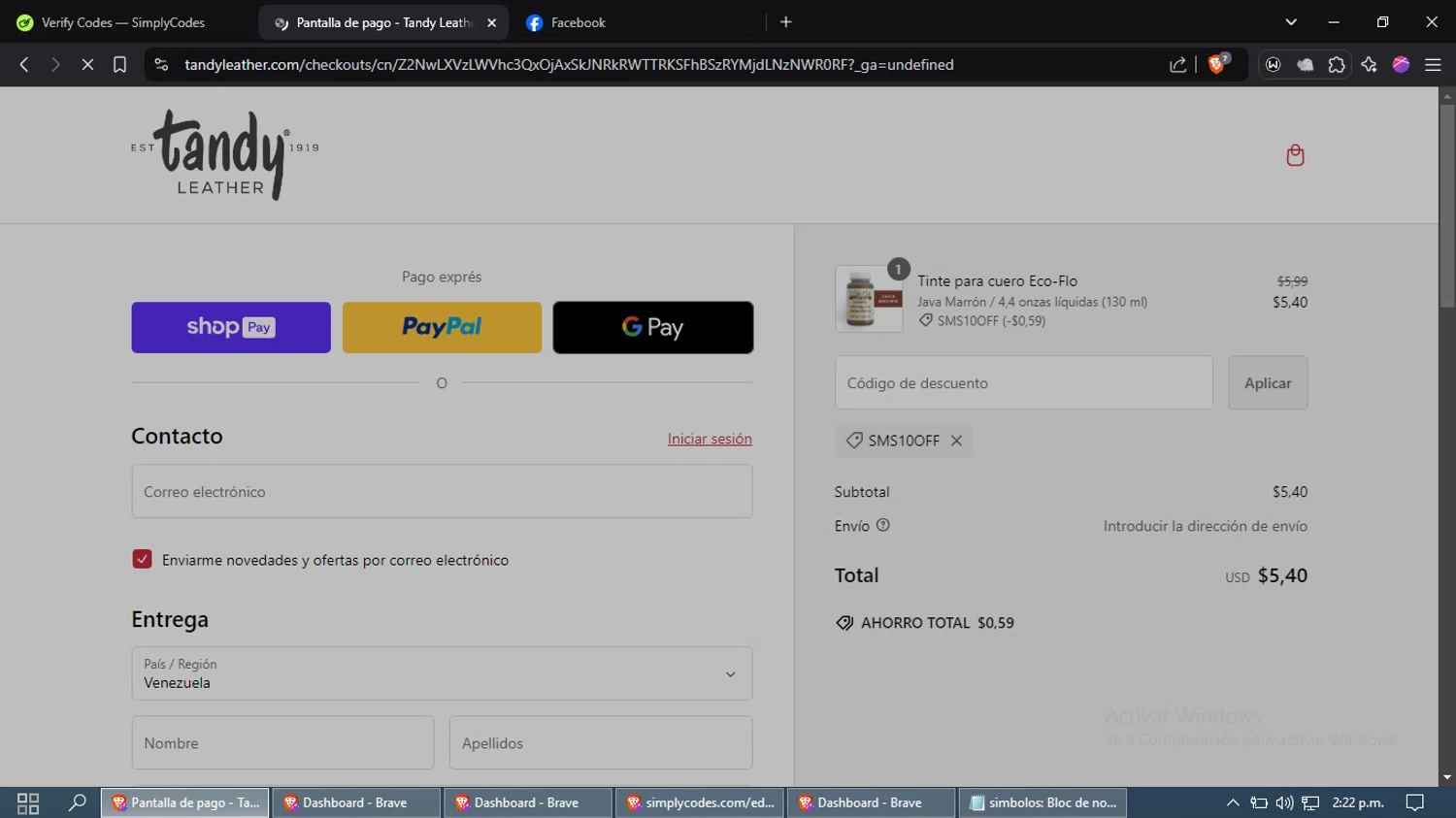Click the Apellidos input field
Screen dimensions: 1456x818
point(601,743)
